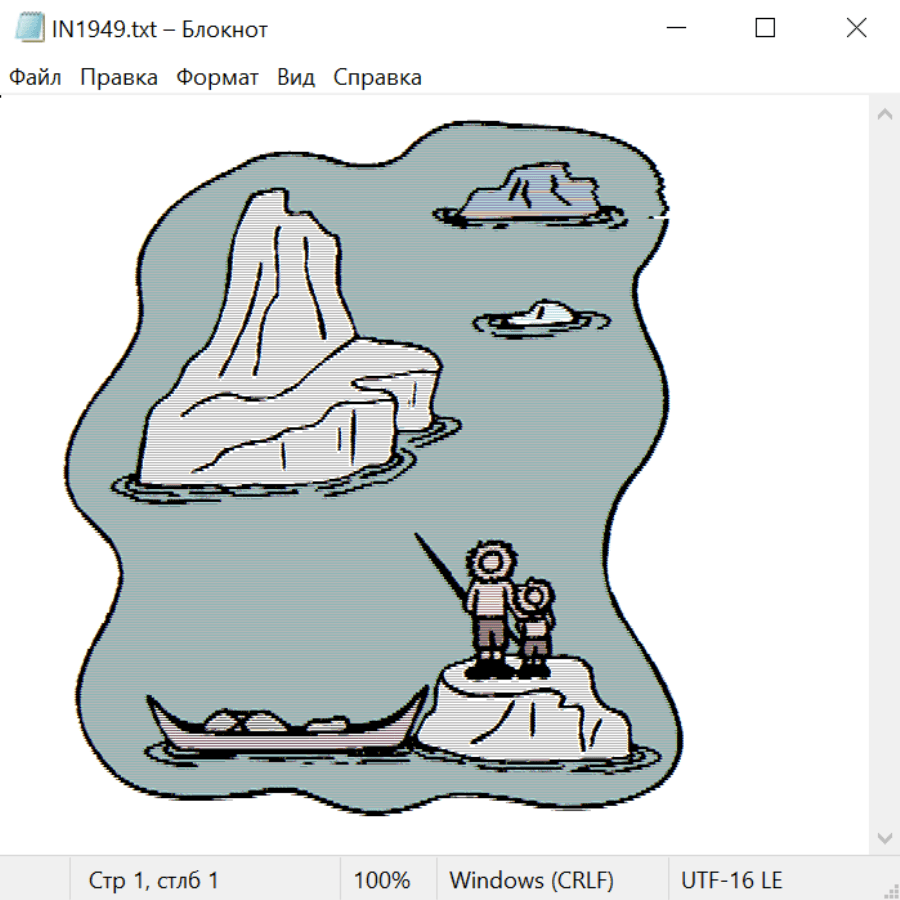Maximize the Блокнот window
Viewport: 900px width, 900px height.
point(765,28)
